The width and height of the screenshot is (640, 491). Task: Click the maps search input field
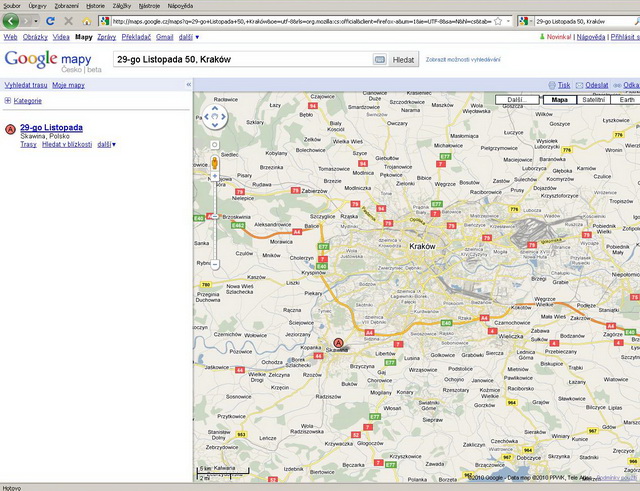242,60
